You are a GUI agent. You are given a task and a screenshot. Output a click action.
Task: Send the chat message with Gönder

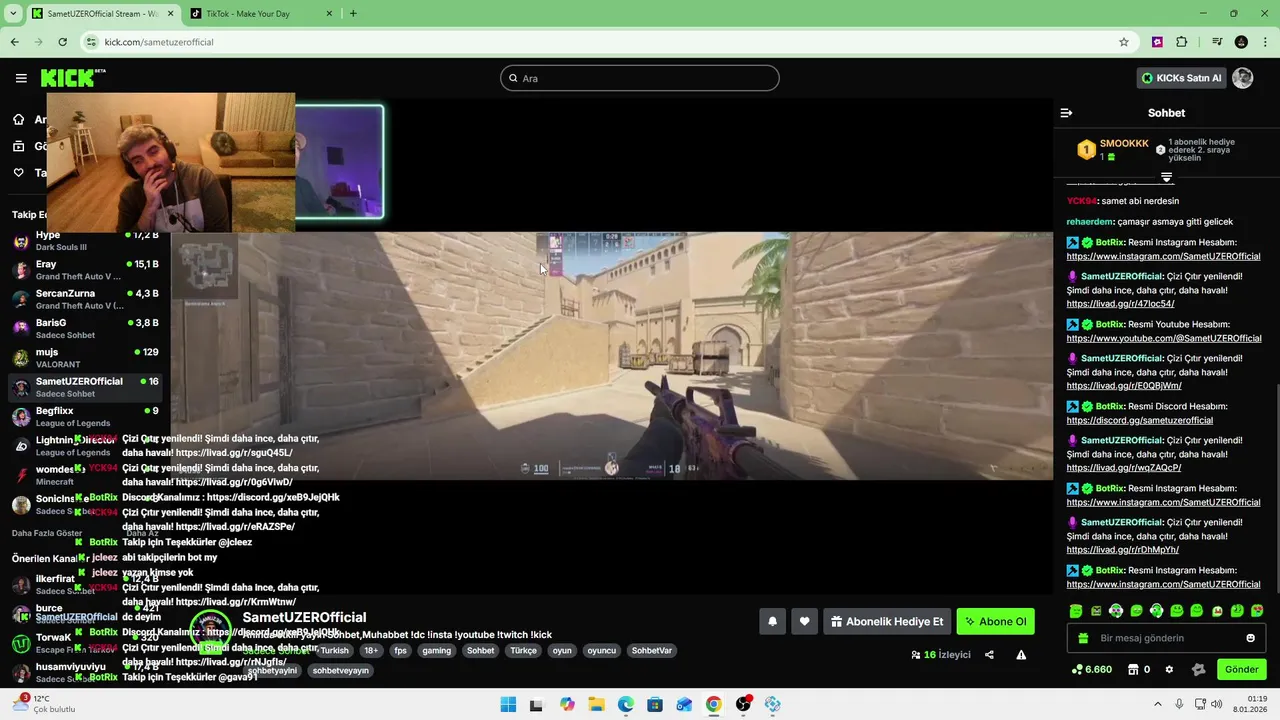[x=1241, y=669]
